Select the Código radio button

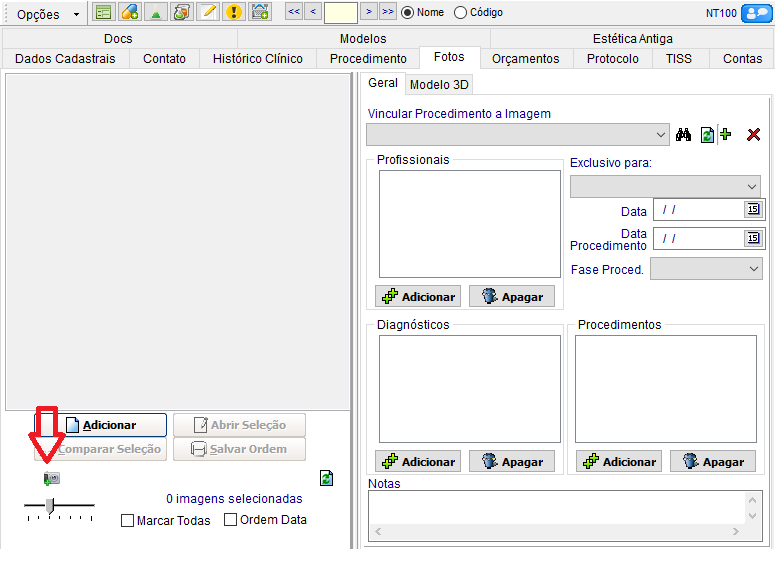(x=460, y=13)
